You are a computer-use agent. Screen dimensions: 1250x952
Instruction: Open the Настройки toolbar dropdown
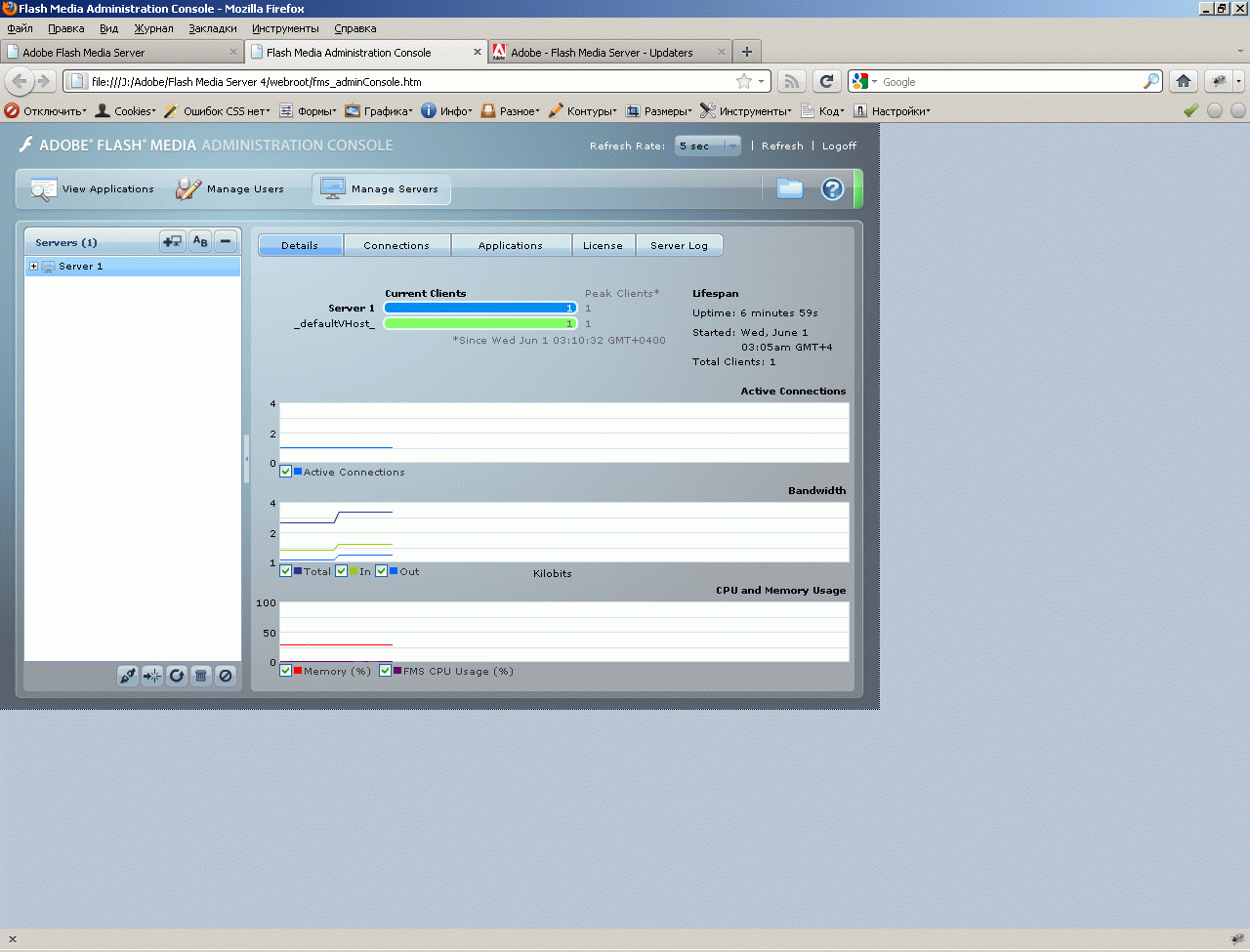(x=892, y=110)
